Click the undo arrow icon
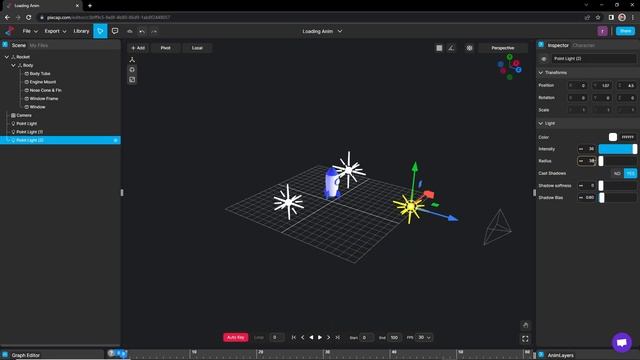Viewport: 640px width, 360px height. click(x=142, y=31)
